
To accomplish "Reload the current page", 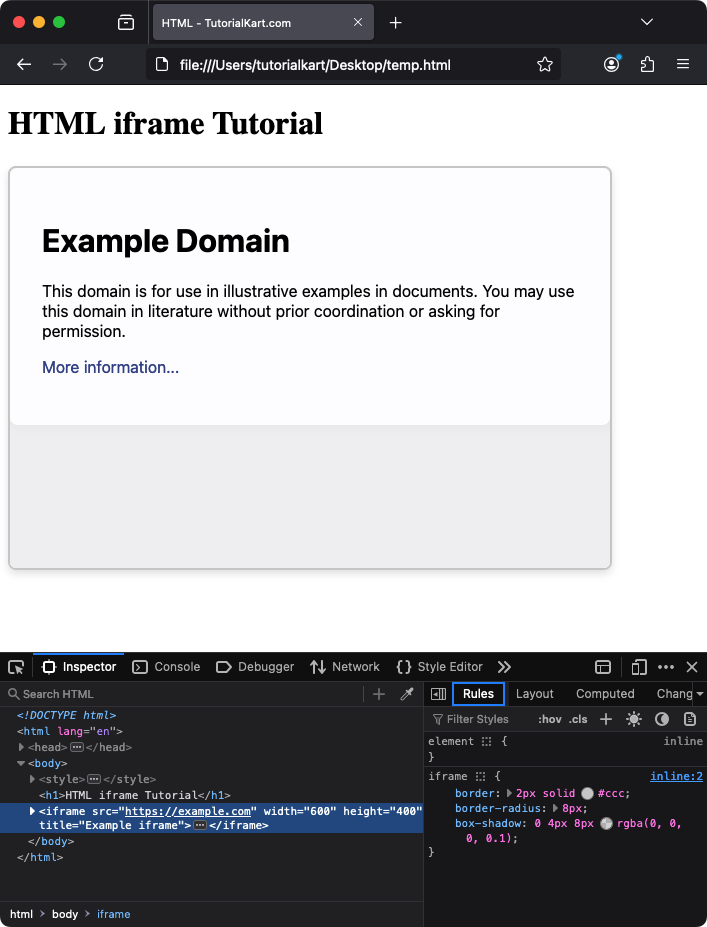I will point(96,64).
